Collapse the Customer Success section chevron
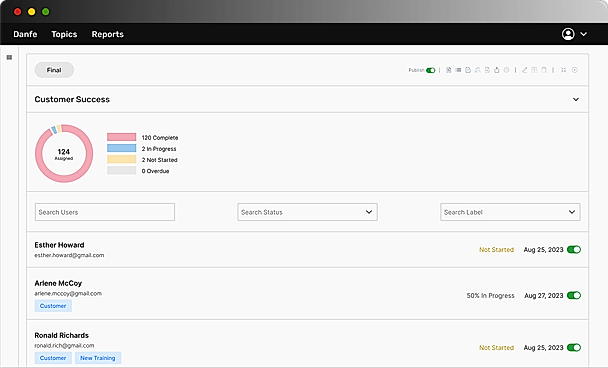The image size is (608, 368). (576, 99)
